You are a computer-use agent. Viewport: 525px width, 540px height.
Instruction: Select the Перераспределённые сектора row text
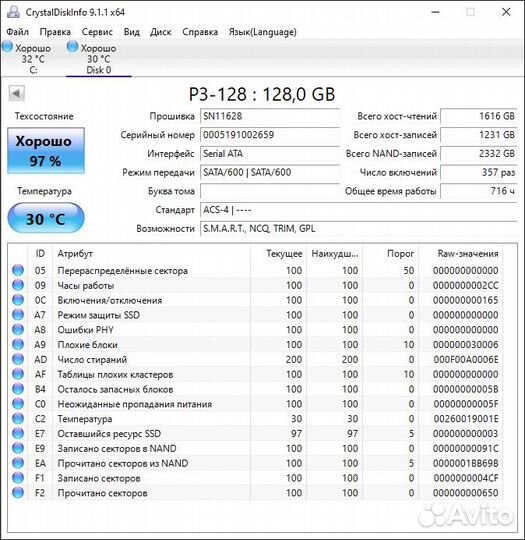[x=123, y=271]
